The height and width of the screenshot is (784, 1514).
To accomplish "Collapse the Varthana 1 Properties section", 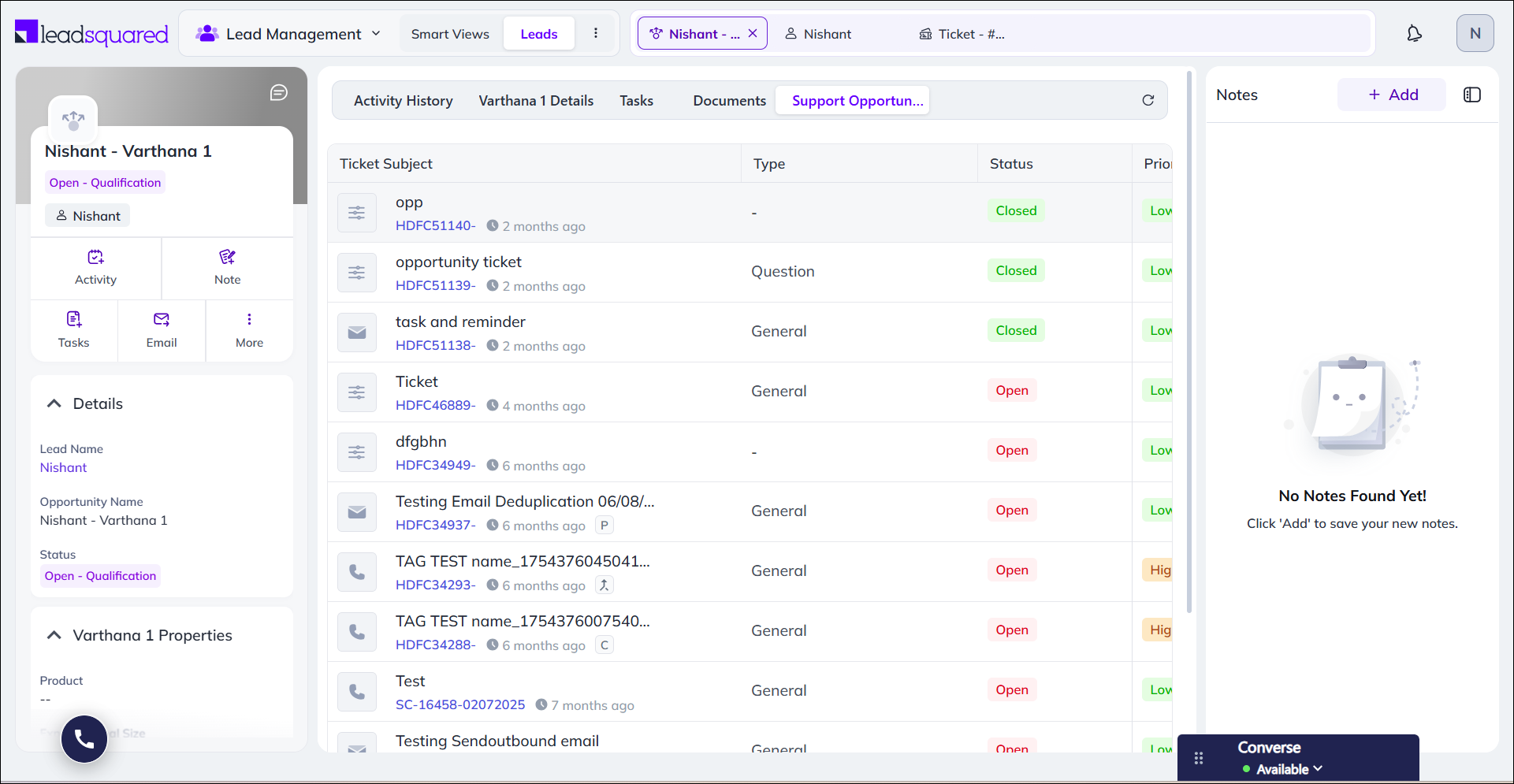I will click(x=54, y=634).
